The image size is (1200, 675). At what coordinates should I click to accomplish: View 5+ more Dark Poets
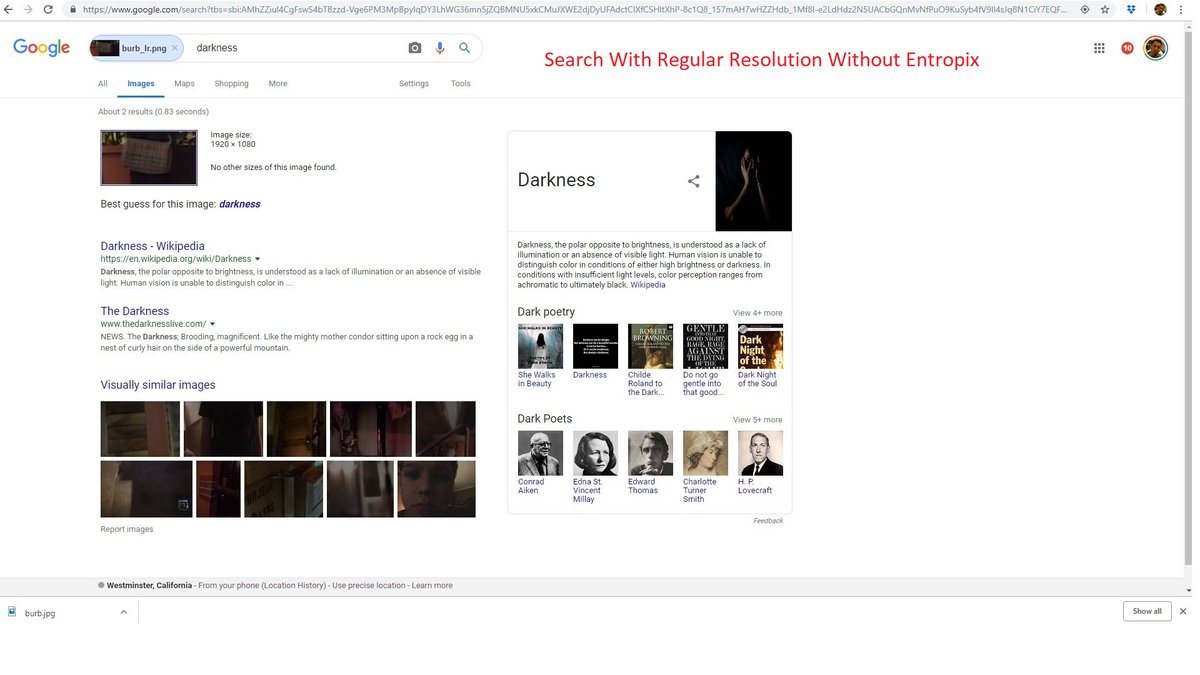[x=758, y=420]
